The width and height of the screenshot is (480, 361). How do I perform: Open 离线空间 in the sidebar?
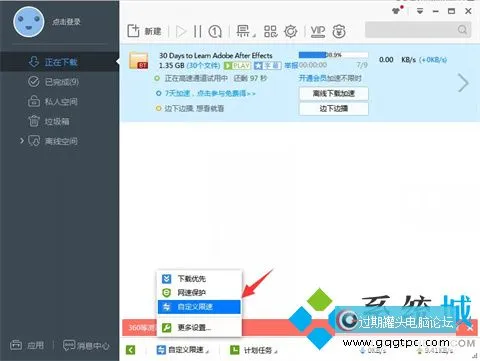click(59, 141)
